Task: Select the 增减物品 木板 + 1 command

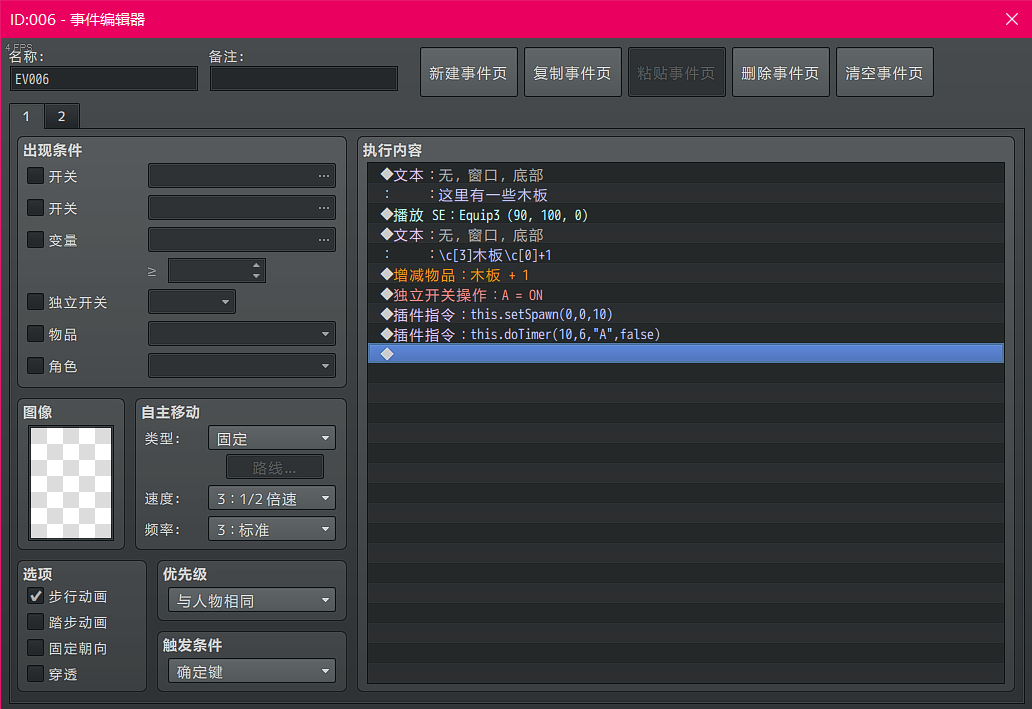Action: pos(686,275)
